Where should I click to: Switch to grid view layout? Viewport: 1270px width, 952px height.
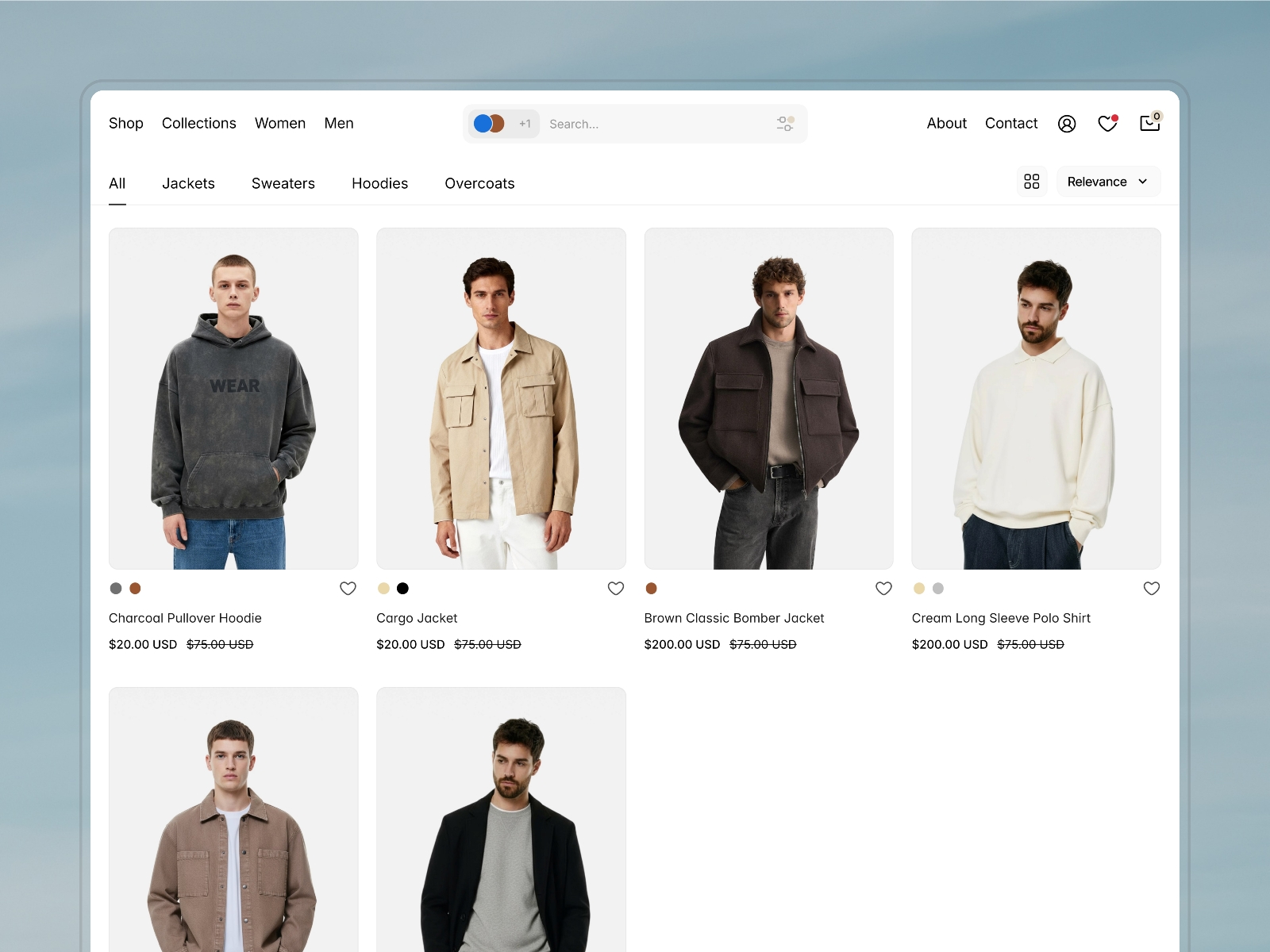point(1032,182)
